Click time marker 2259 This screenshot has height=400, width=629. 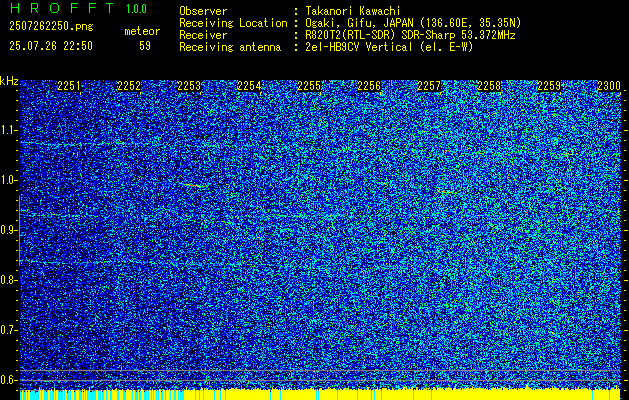pyautogui.click(x=549, y=86)
